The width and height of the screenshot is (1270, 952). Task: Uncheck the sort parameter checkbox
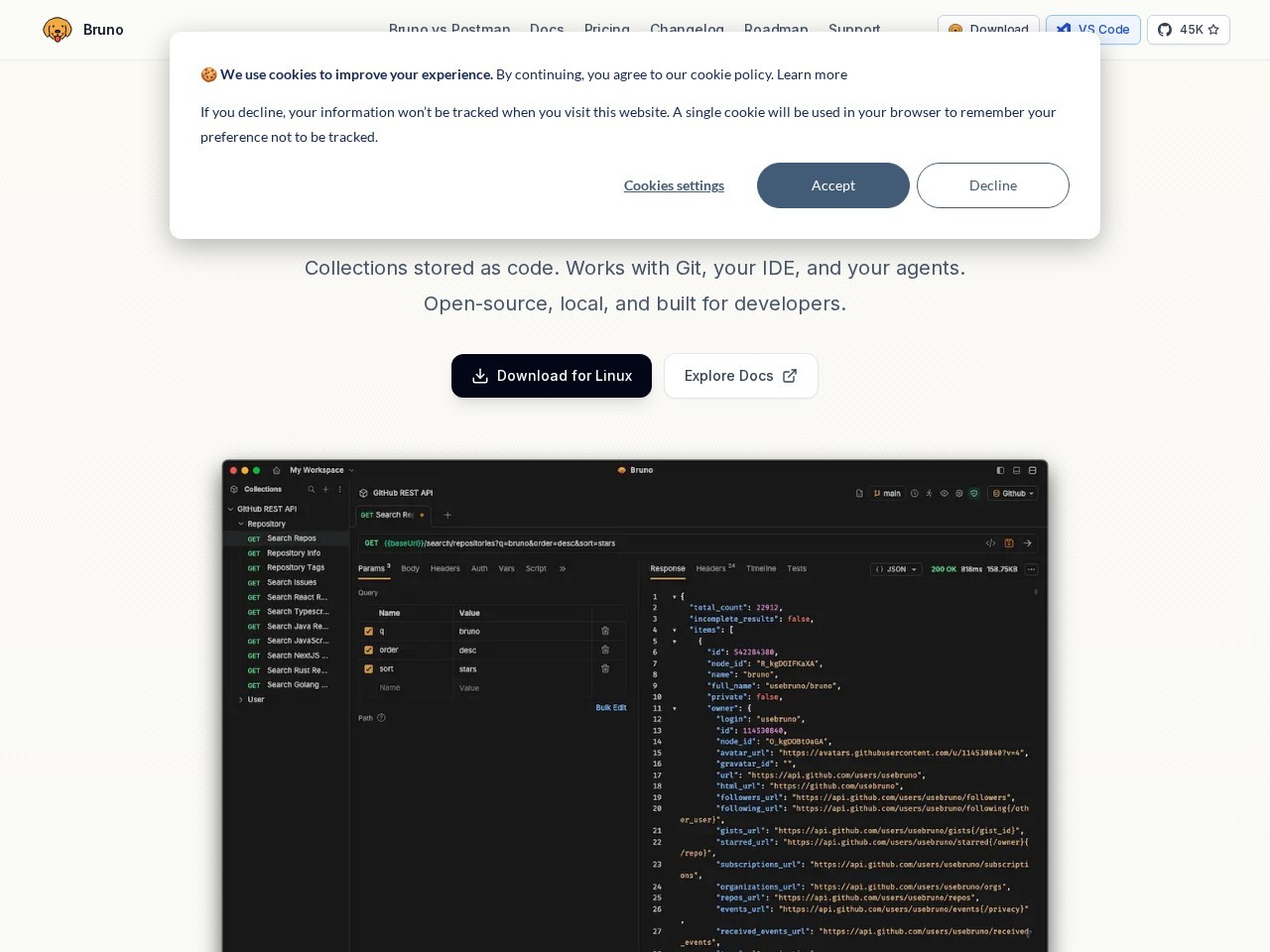pyautogui.click(x=368, y=668)
